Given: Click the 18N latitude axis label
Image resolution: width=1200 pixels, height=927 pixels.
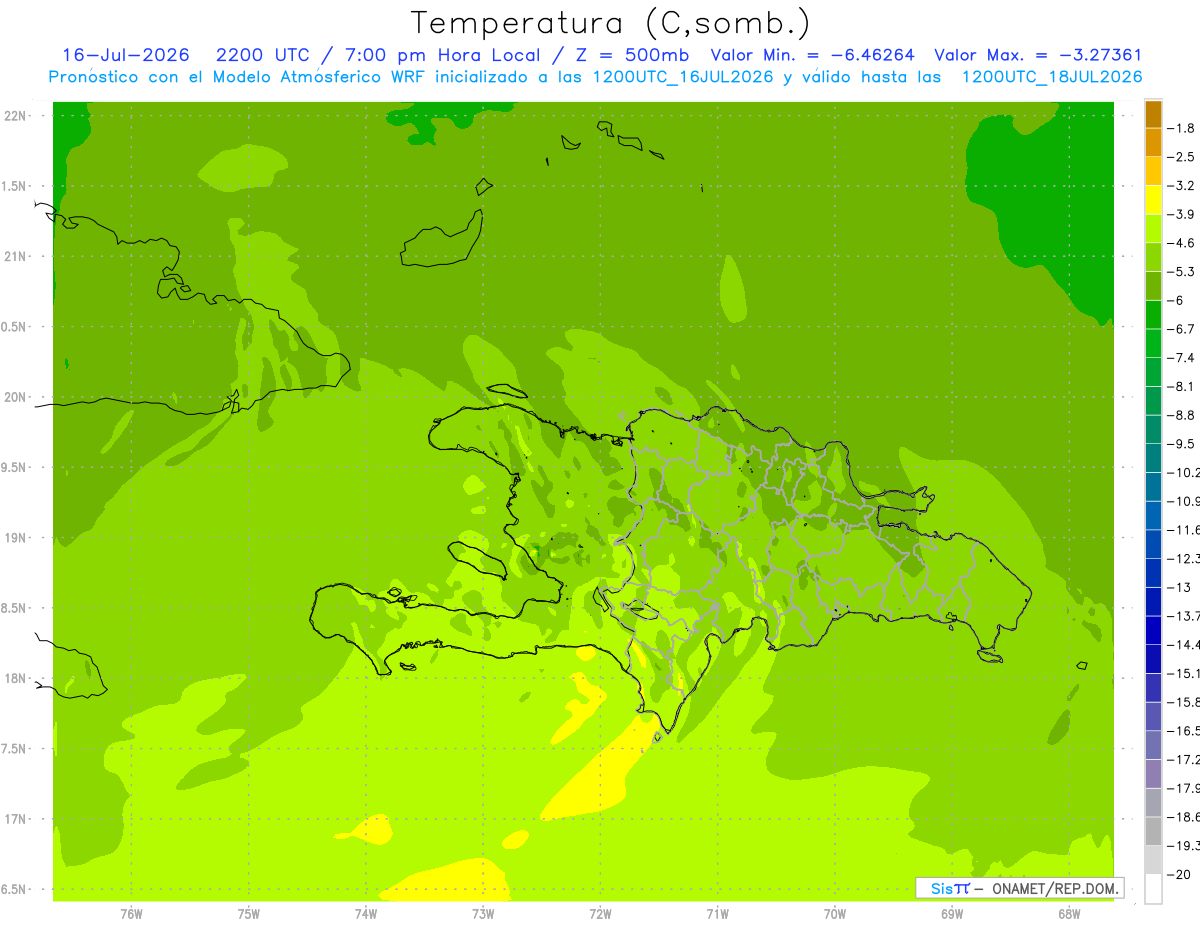Looking at the screenshot, I should coord(16,679).
